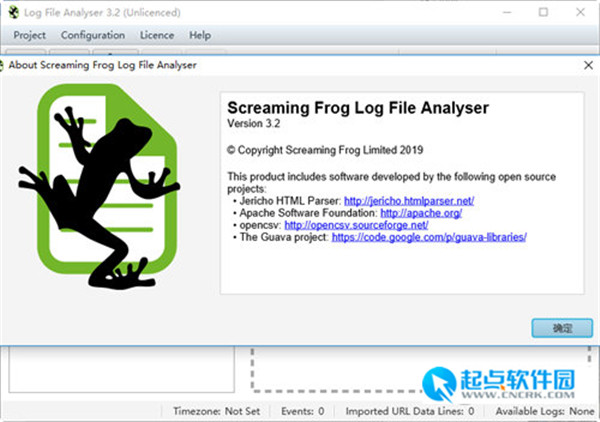Click 'Available Logs: None' status text
This screenshot has width=600, height=422.
tap(545, 411)
